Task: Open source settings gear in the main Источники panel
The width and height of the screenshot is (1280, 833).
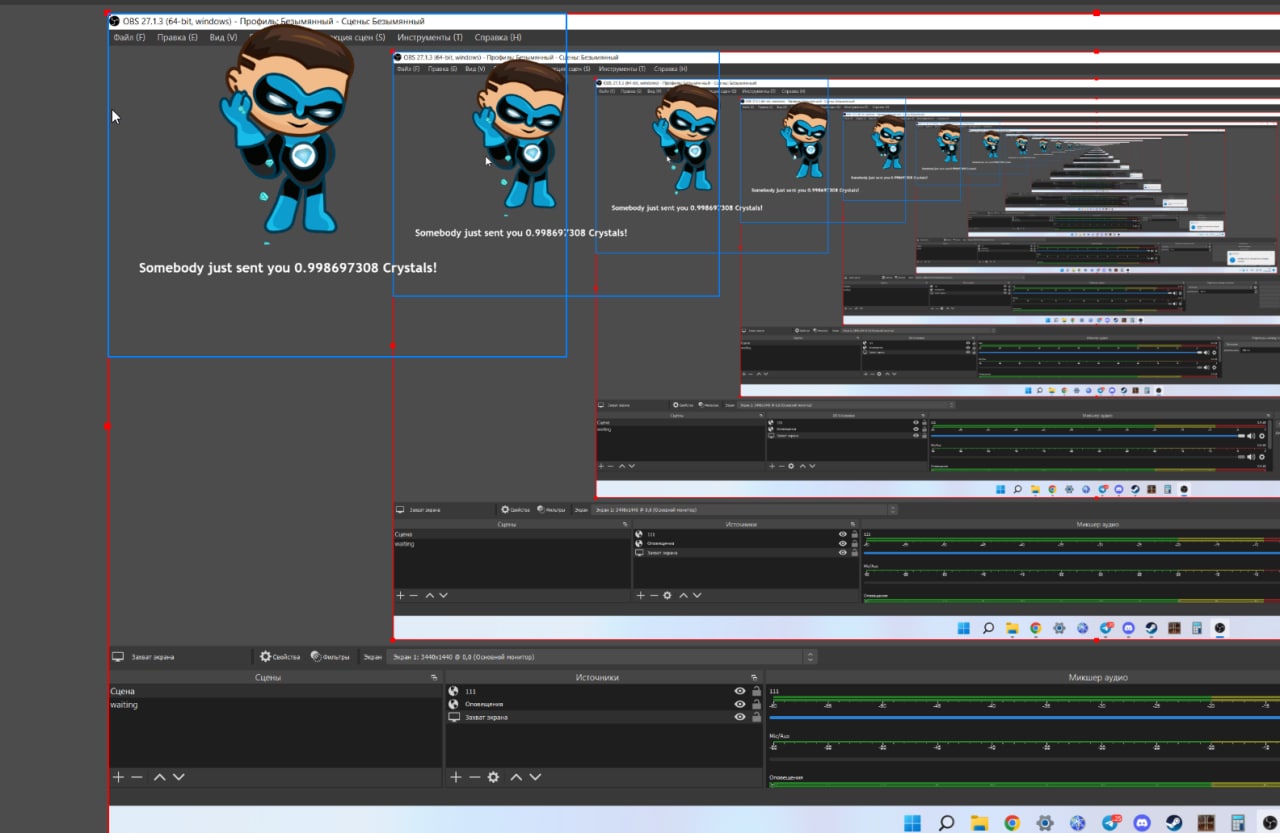Action: pyautogui.click(x=493, y=777)
